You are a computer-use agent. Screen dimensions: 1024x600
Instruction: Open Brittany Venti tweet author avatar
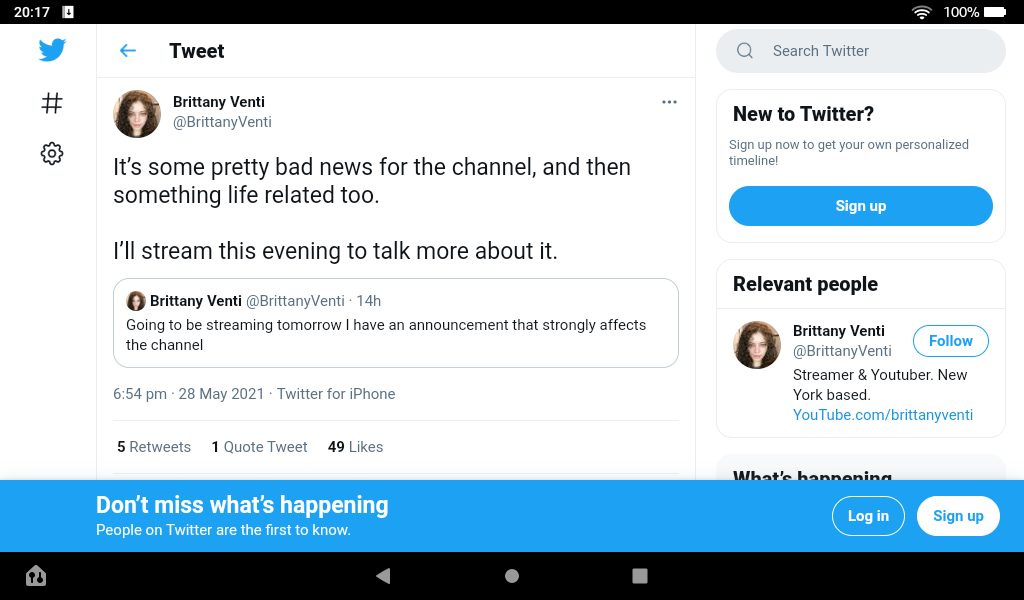click(x=137, y=114)
